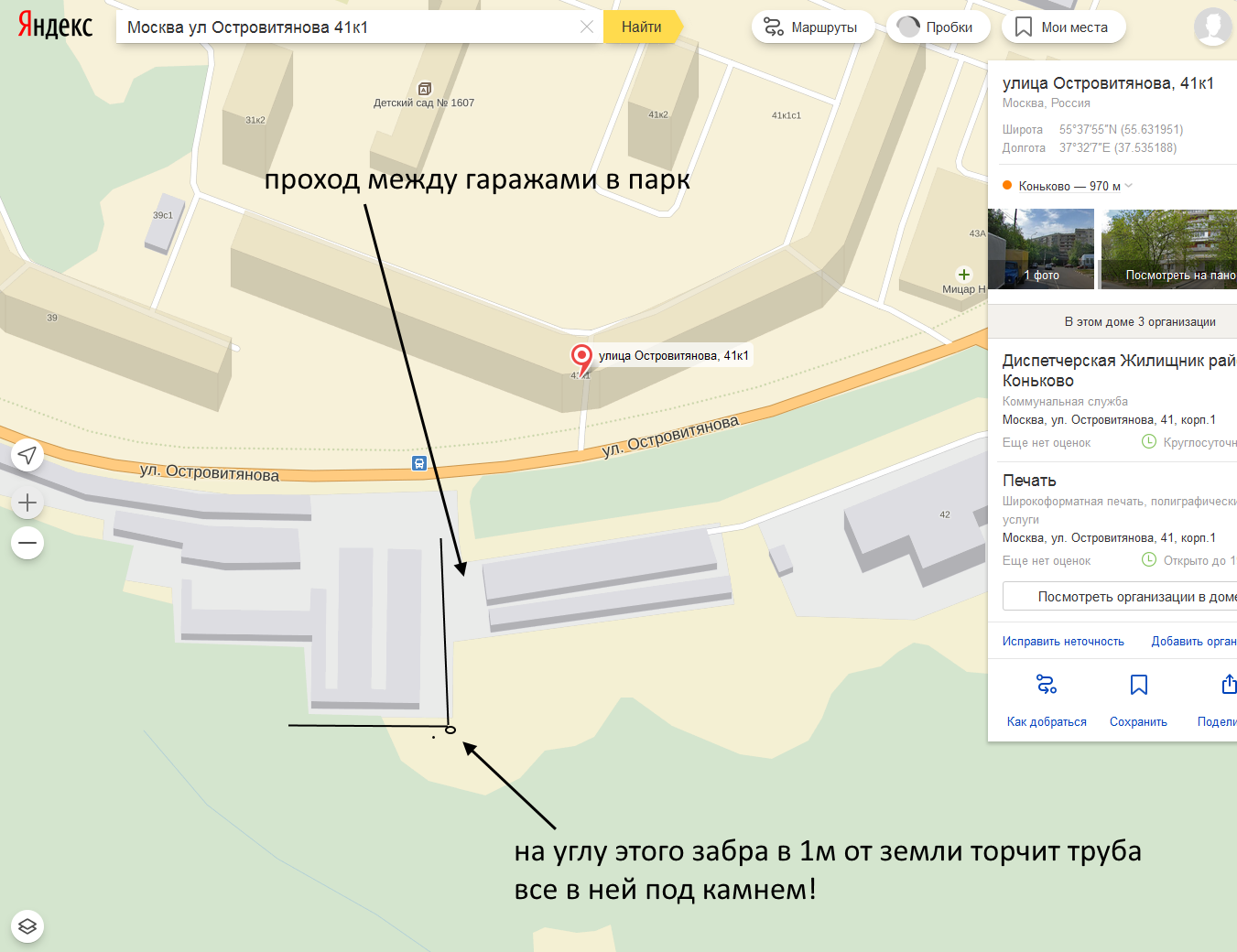The height and width of the screenshot is (952, 1237).
Task: Click building label 31к2 on the map
Action: 255,120
